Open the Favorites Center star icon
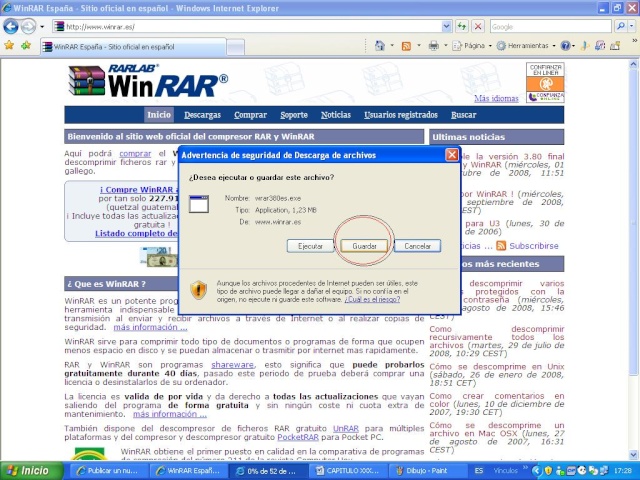The image size is (640, 480). pos(9,45)
